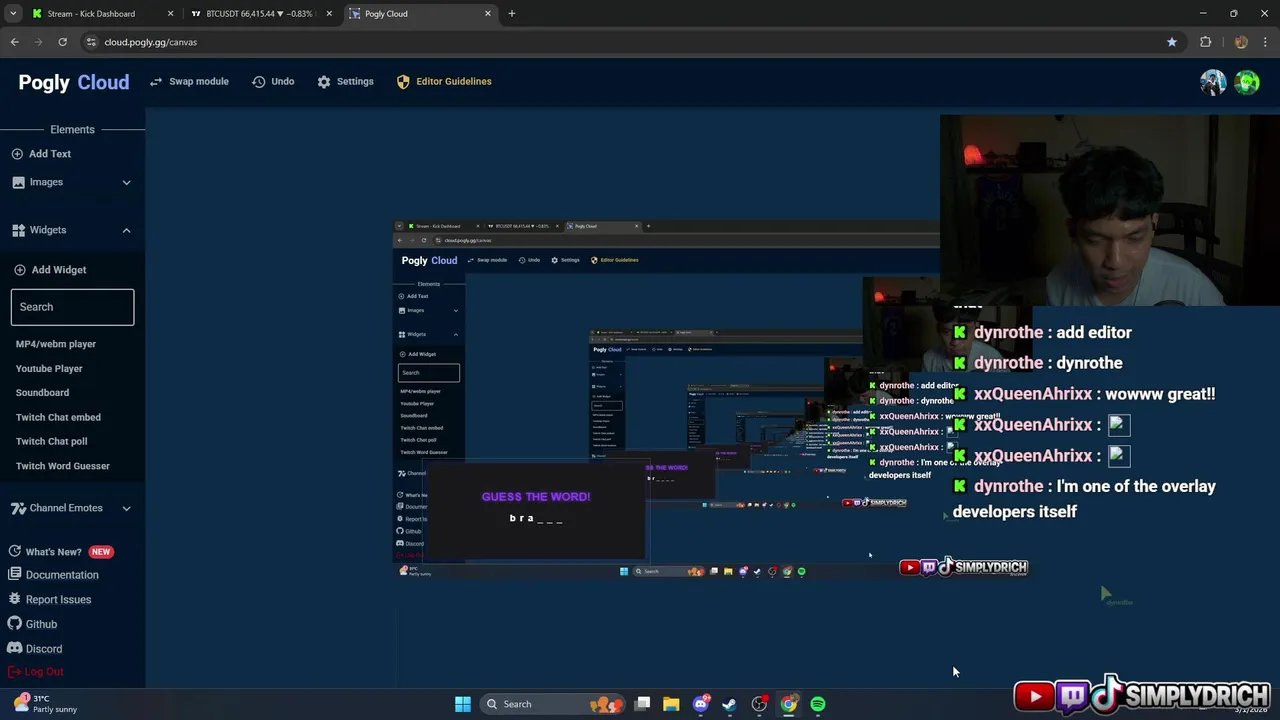Click the Widgets section grid icon

(18, 230)
